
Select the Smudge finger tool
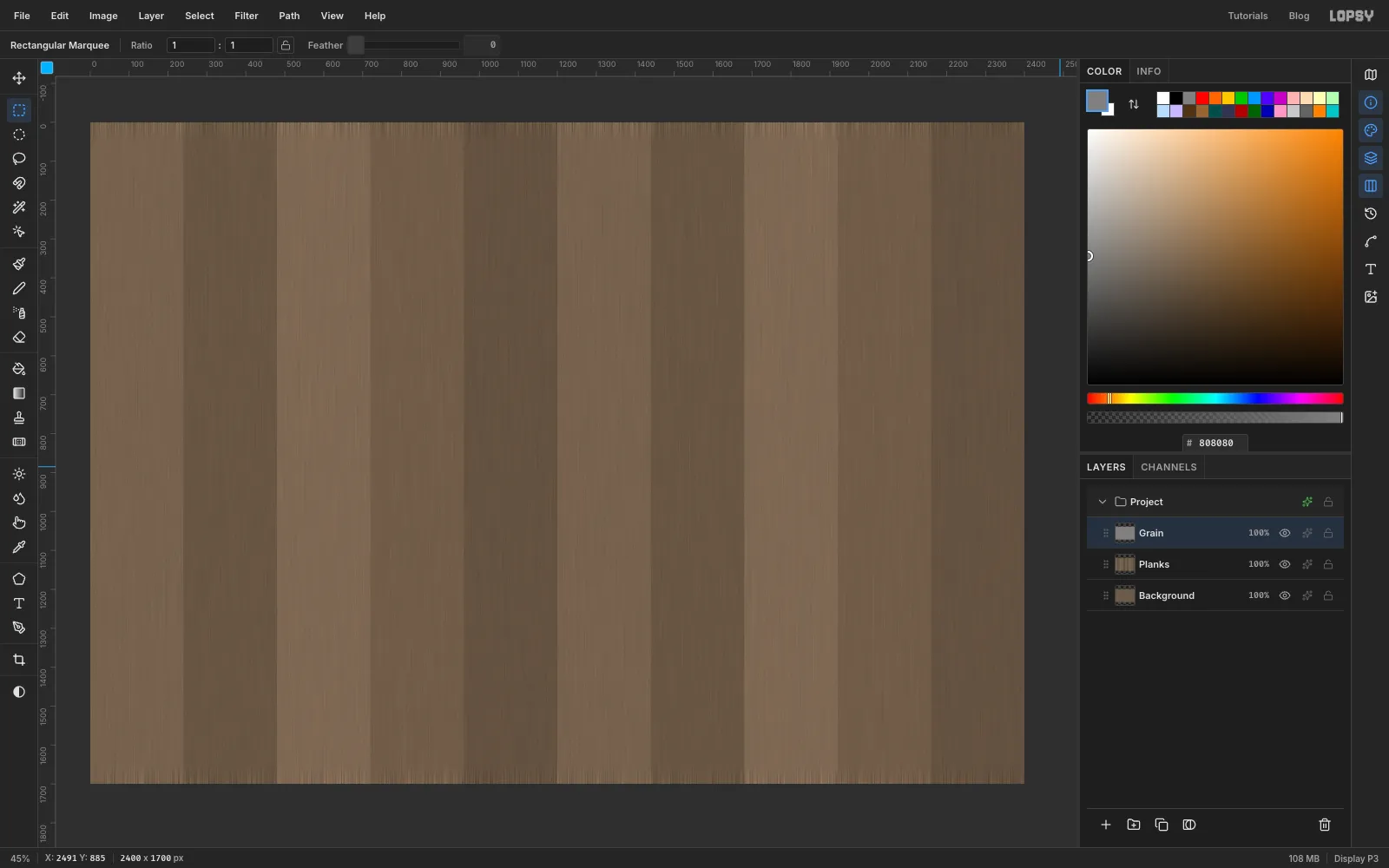point(19,523)
